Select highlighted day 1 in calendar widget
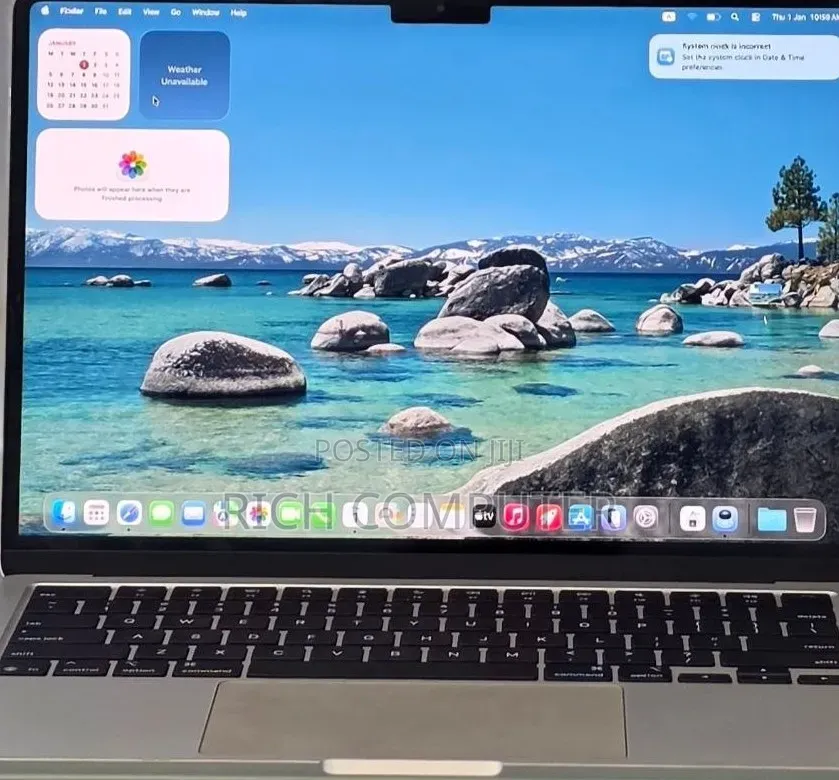Viewport: 839px width, 780px height. pyautogui.click(x=84, y=65)
